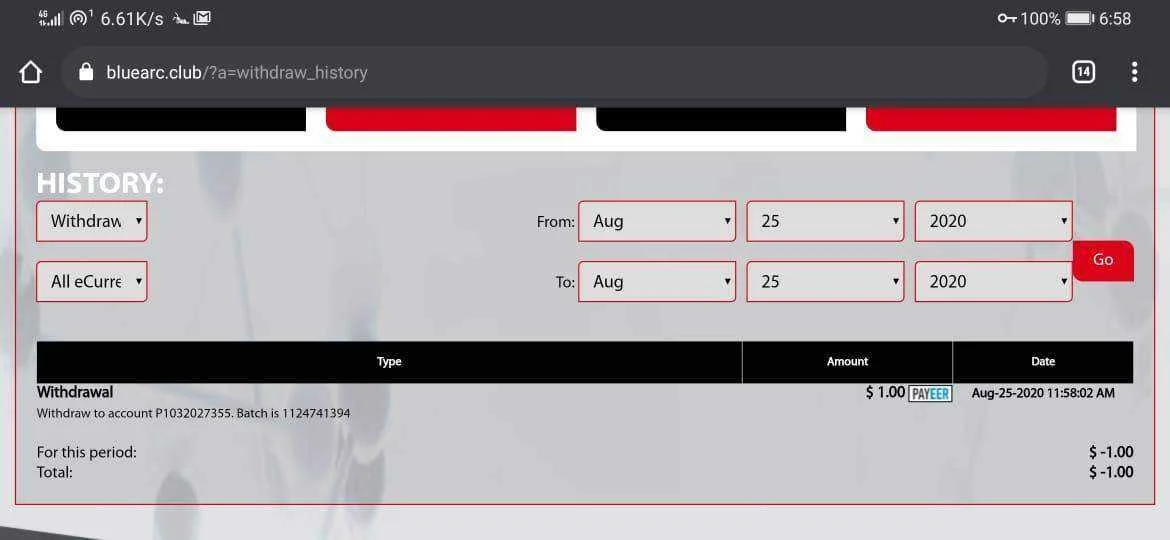The image size is (1170, 540).
Task: Tap the 6:58 clock in status bar
Action: click(x=1115, y=19)
